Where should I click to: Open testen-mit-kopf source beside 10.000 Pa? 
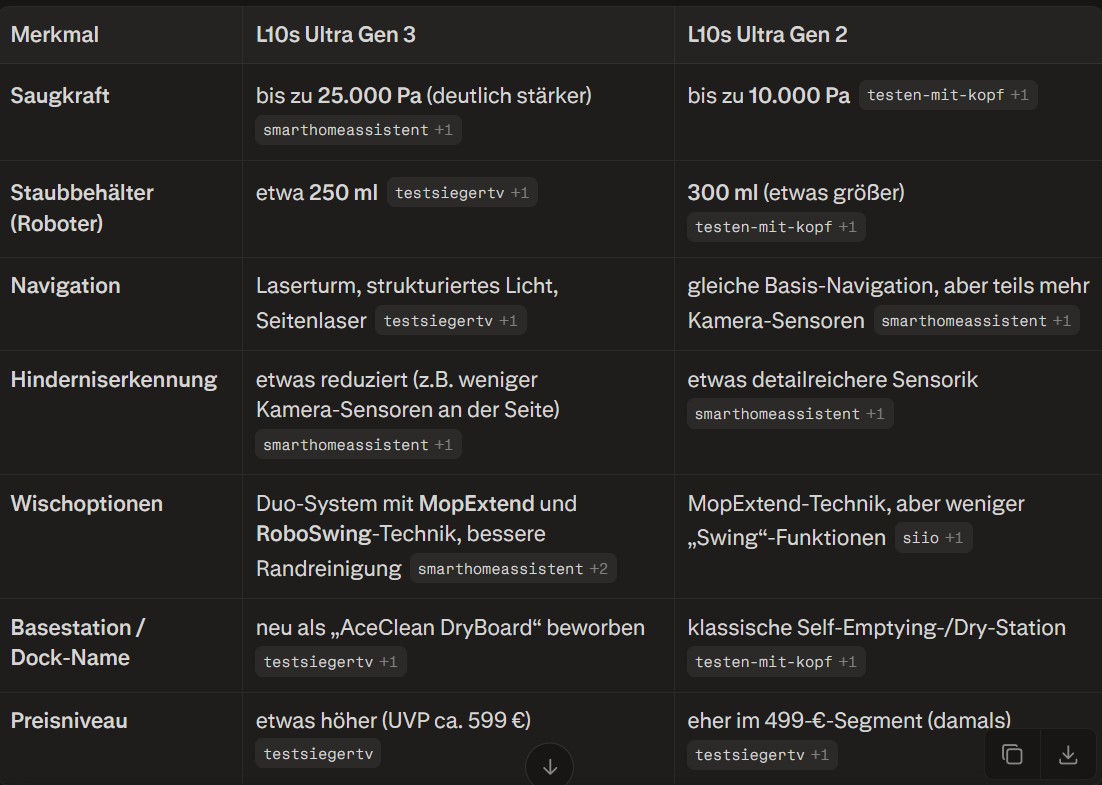(x=947, y=96)
